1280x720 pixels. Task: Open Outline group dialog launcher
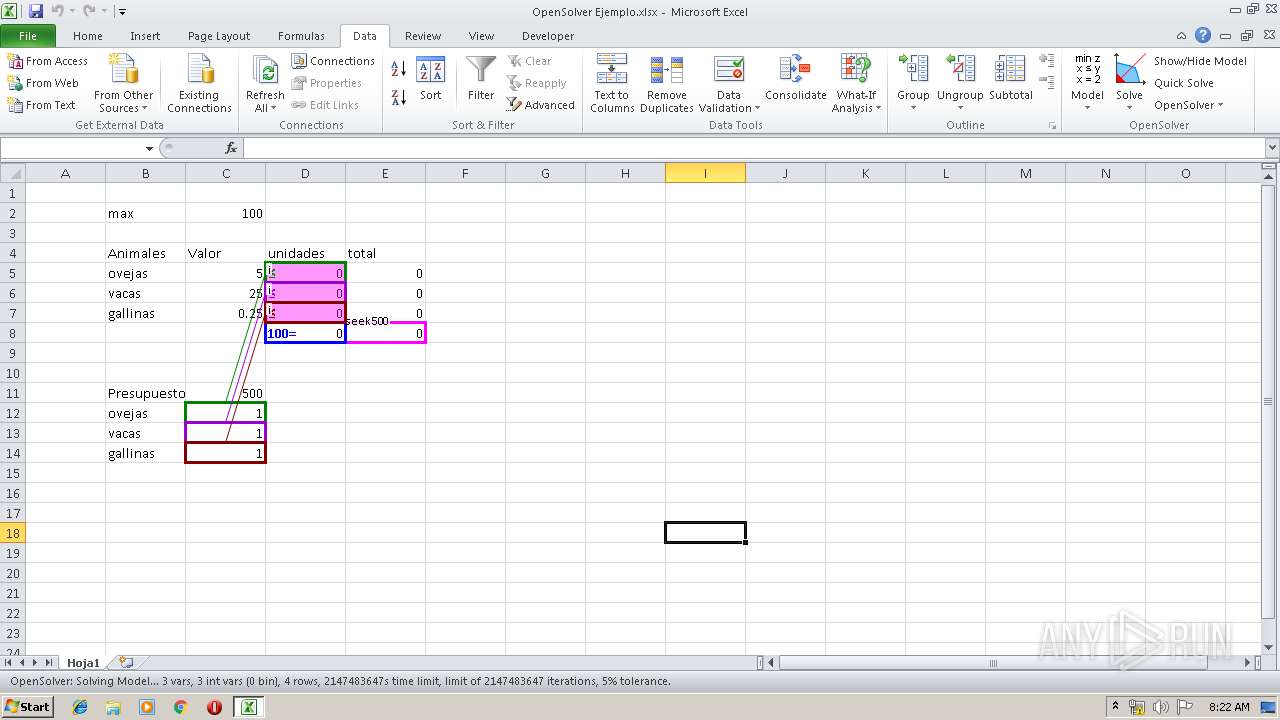tap(1052, 126)
